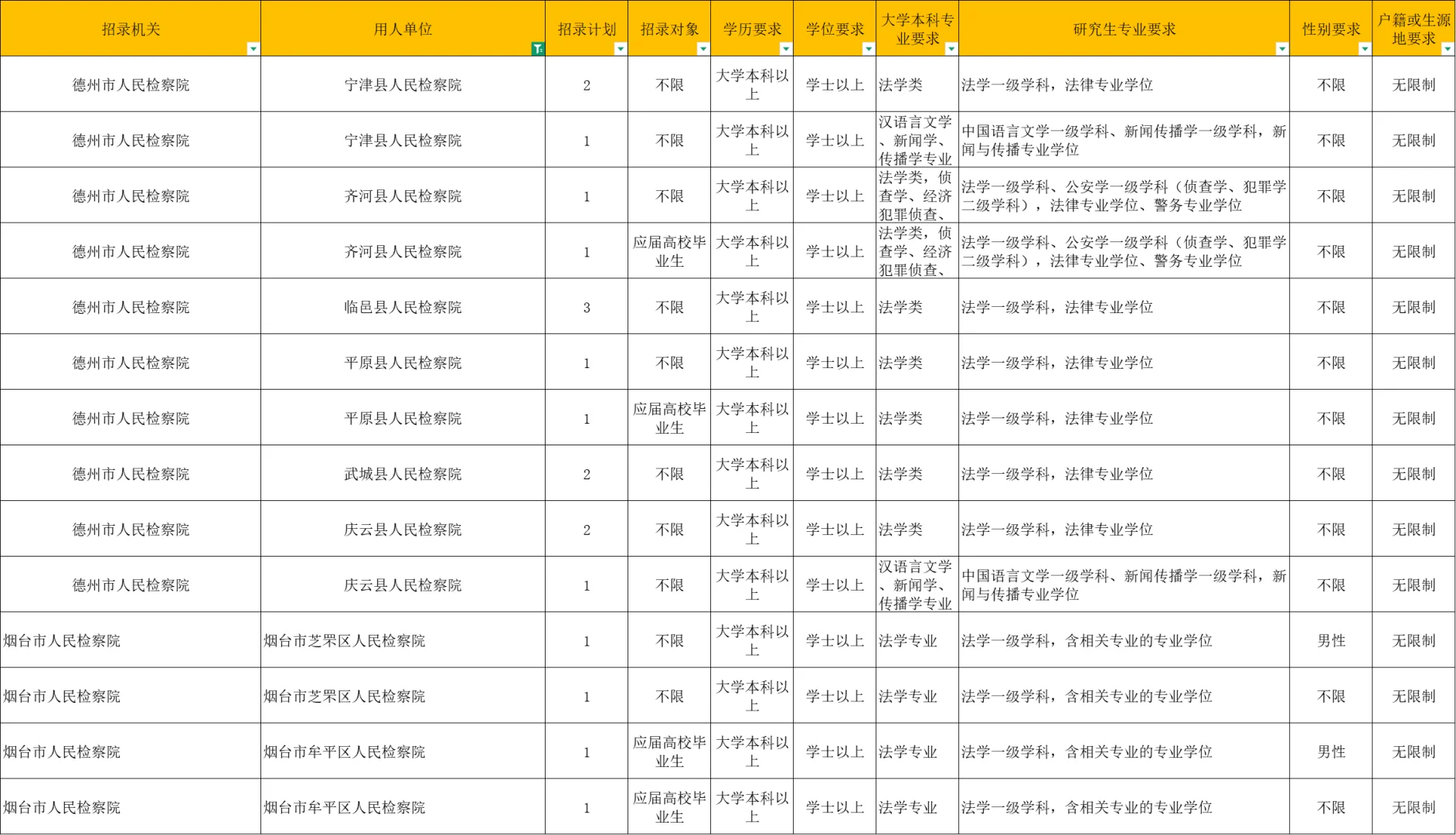The height and width of the screenshot is (835, 1456).
Task: Select 男性 in the 牟平区 row
Action: 1331,751
